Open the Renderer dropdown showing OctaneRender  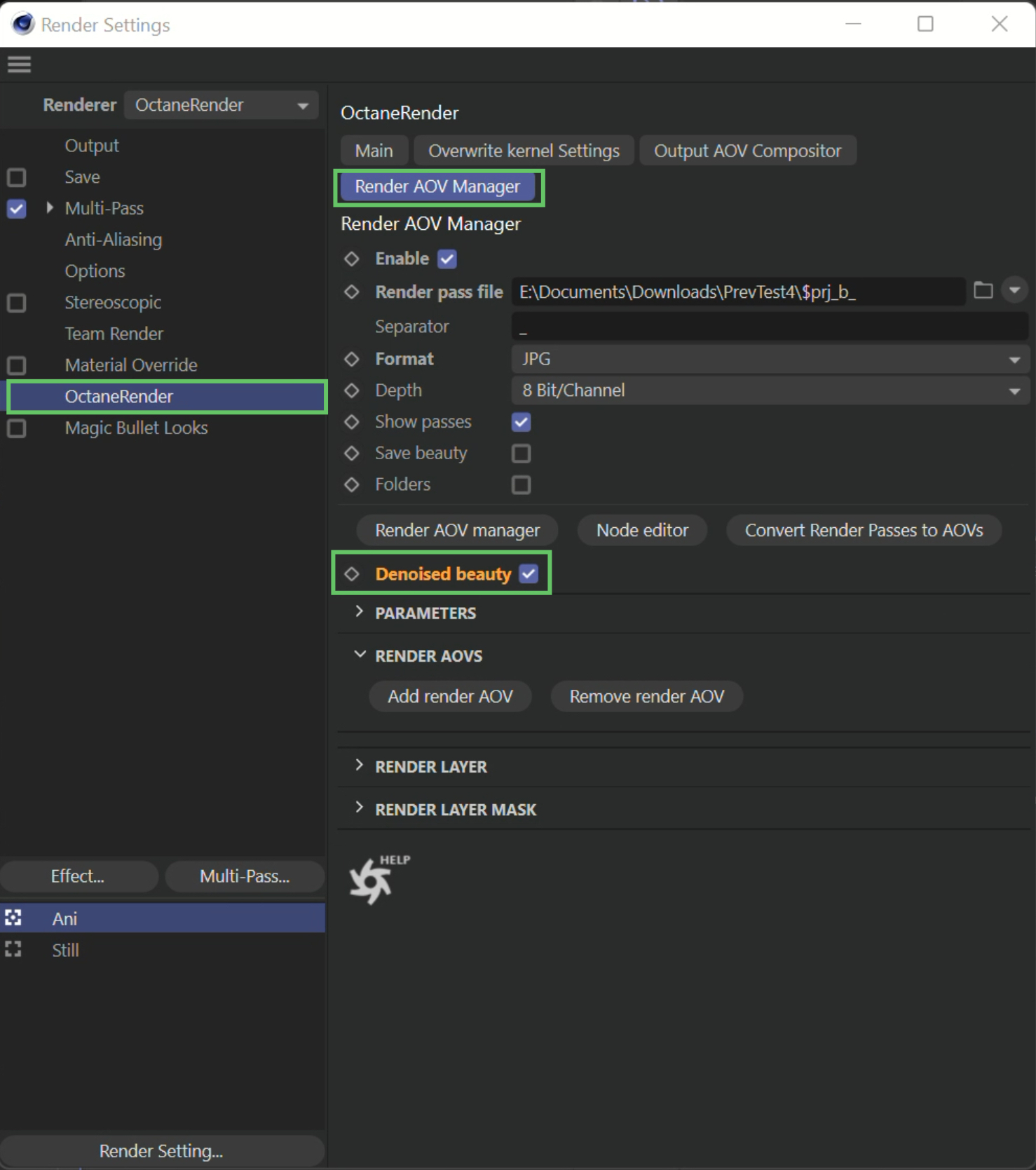coord(221,105)
